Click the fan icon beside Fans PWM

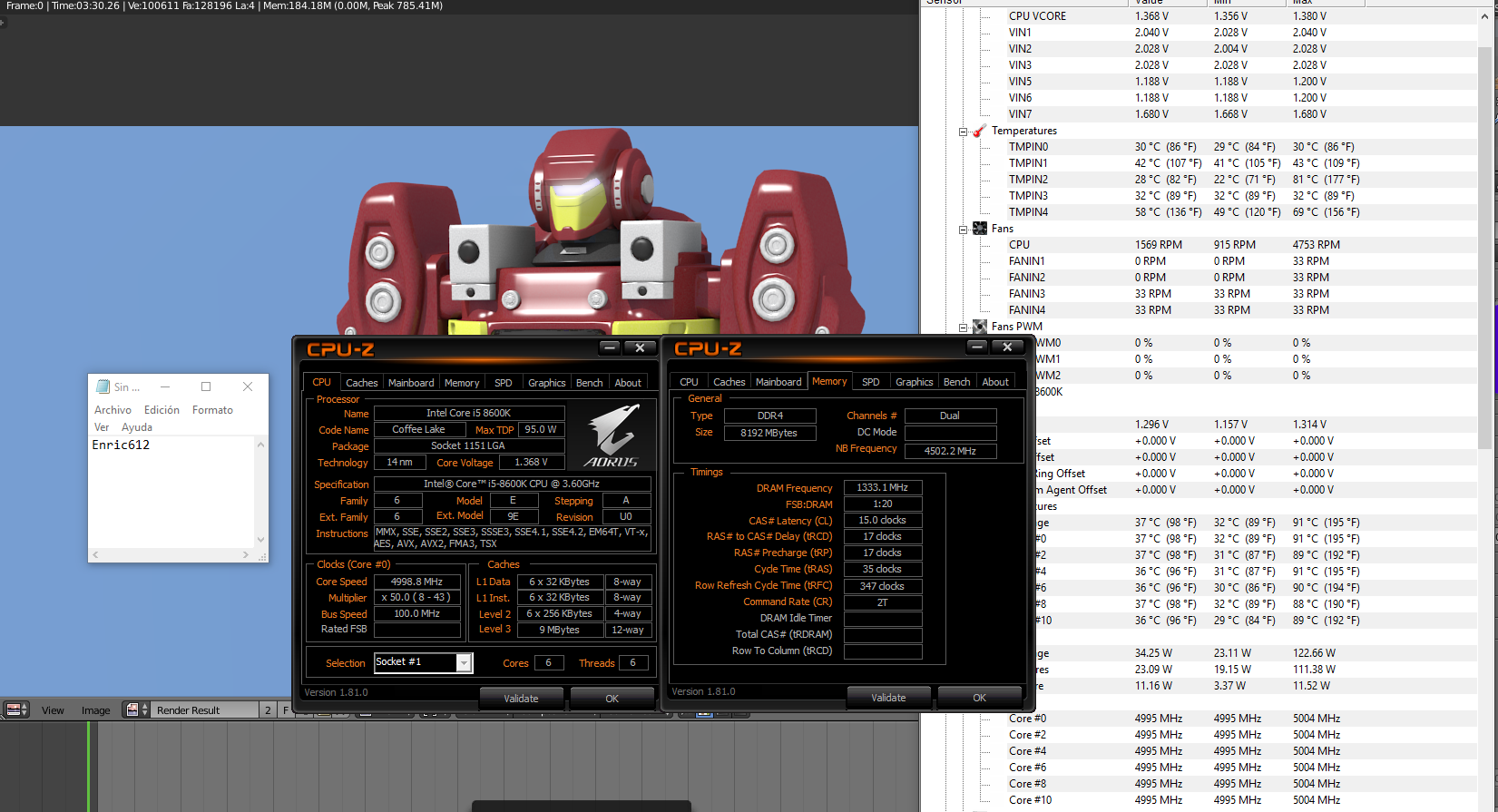tap(980, 327)
